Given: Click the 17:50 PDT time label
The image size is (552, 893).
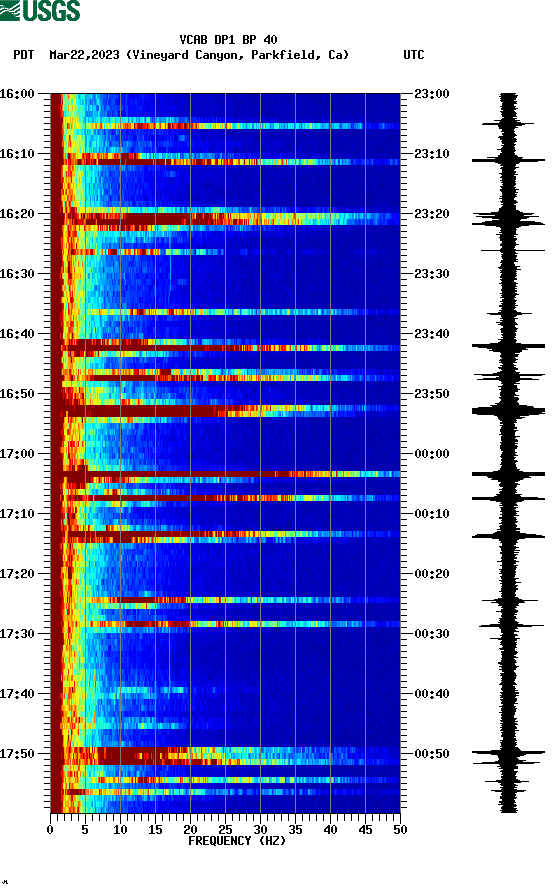Looking at the screenshot, I should pos(17,753).
